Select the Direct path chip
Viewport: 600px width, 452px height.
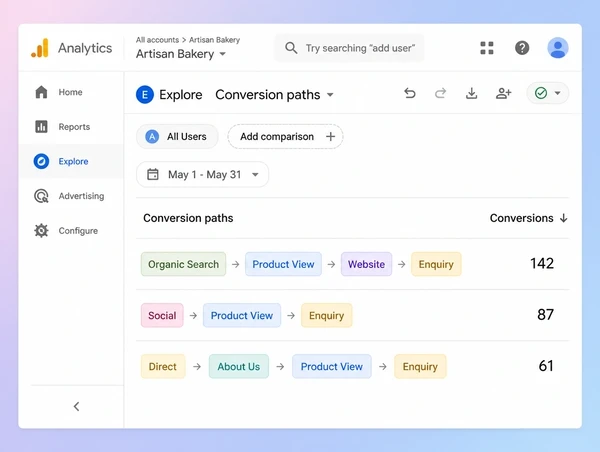coord(163,366)
